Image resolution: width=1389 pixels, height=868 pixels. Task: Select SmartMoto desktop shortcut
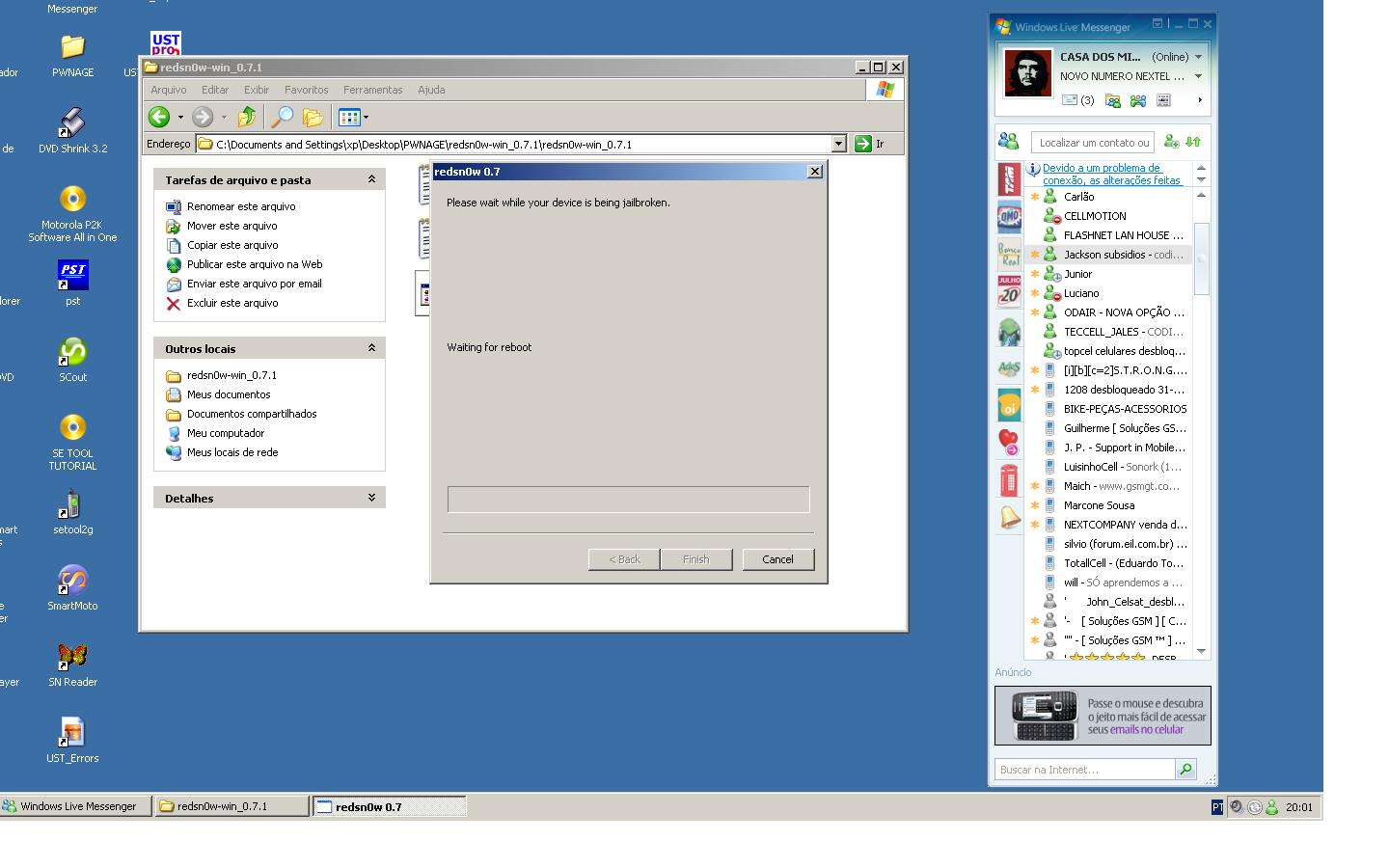[72, 587]
